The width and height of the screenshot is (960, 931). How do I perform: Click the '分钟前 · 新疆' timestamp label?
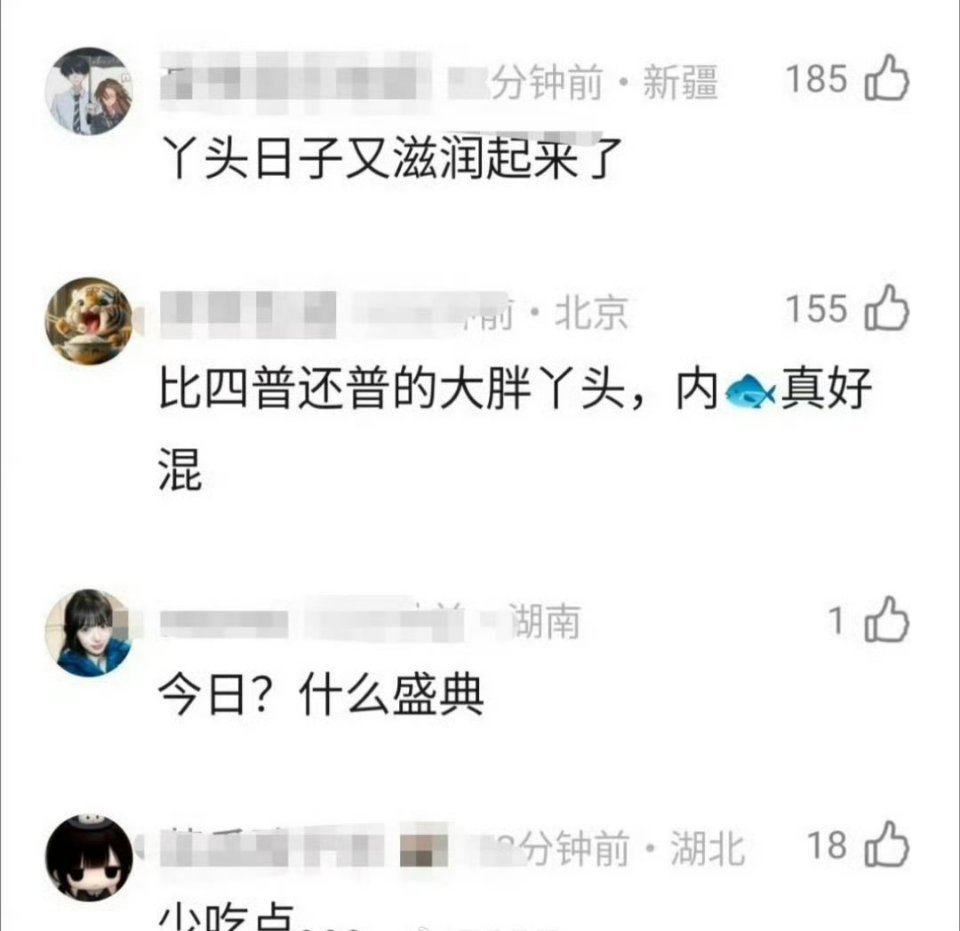coord(604,82)
